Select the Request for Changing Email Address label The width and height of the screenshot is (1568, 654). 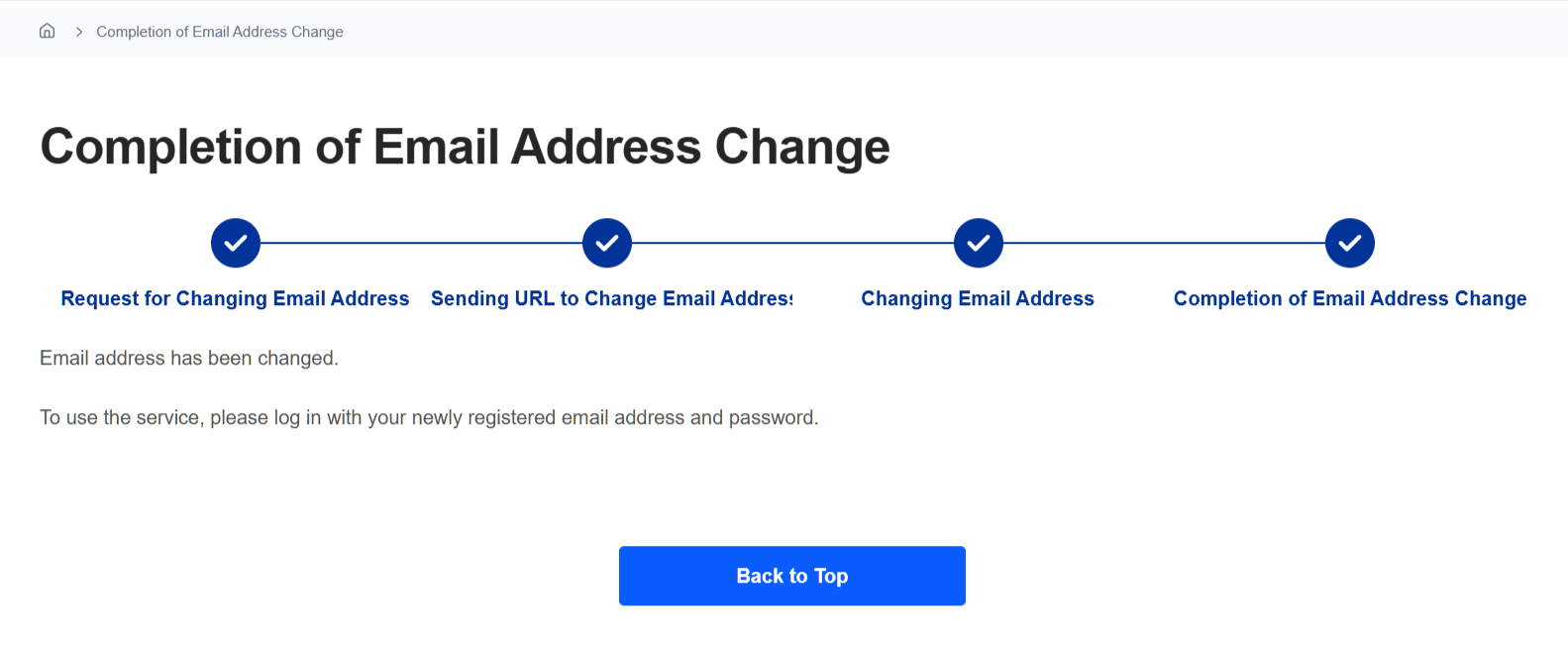(x=235, y=298)
